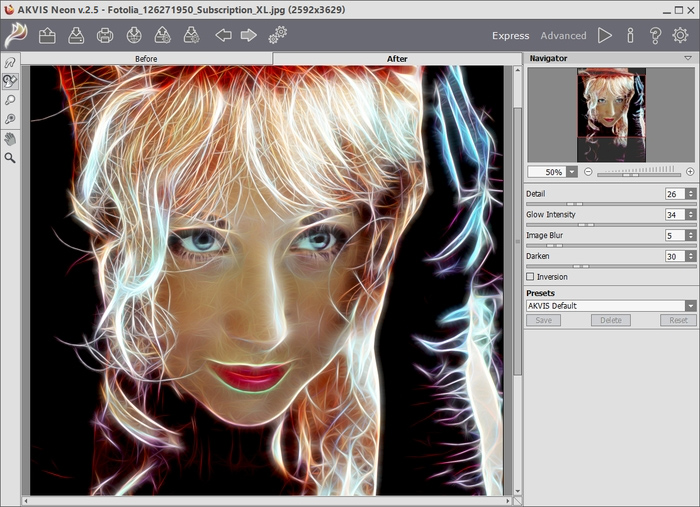The width and height of the screenshot is (700, 507).
Task: Click the Save image icon
Action: tap(76, 36)
